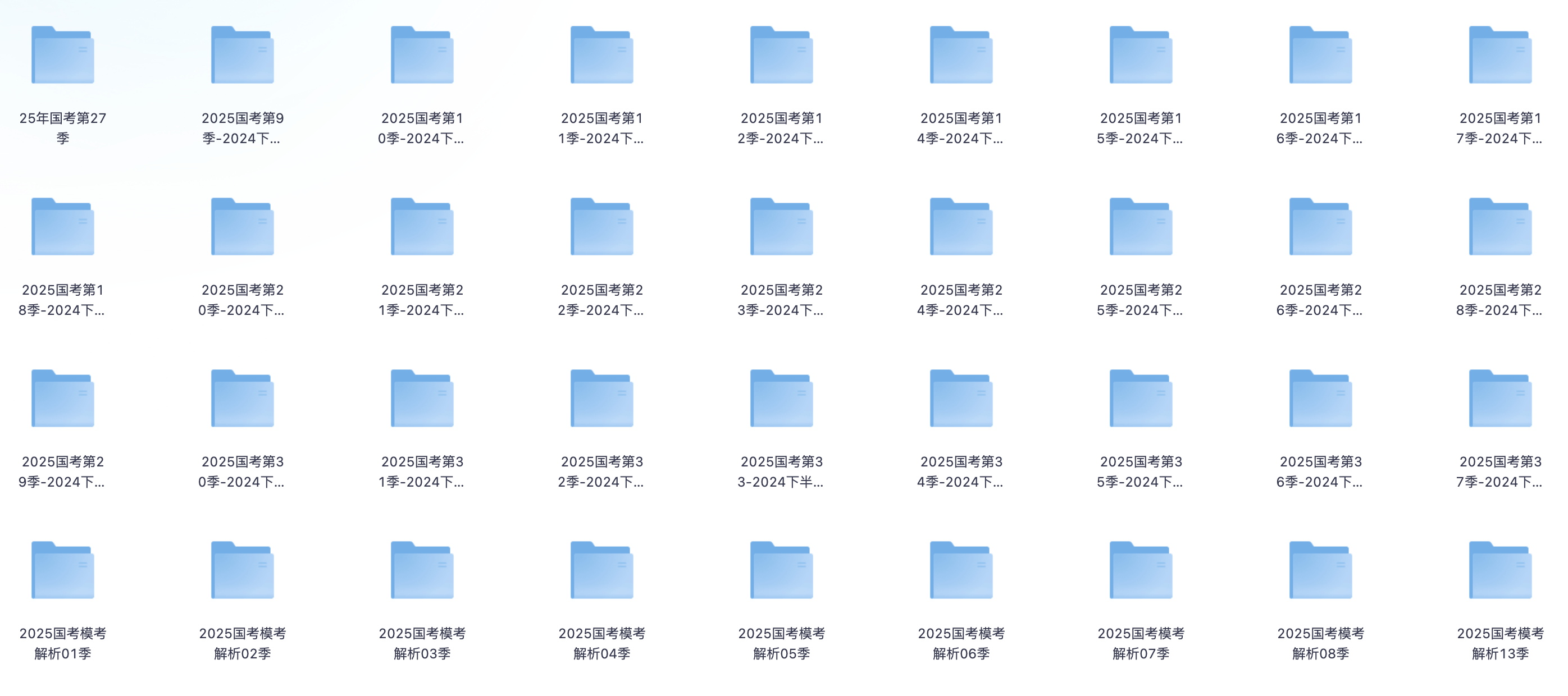Open the 2025国考第15季 folder icon
The width and height of the screenshot is (1568, 696).
click(1141, 55)
